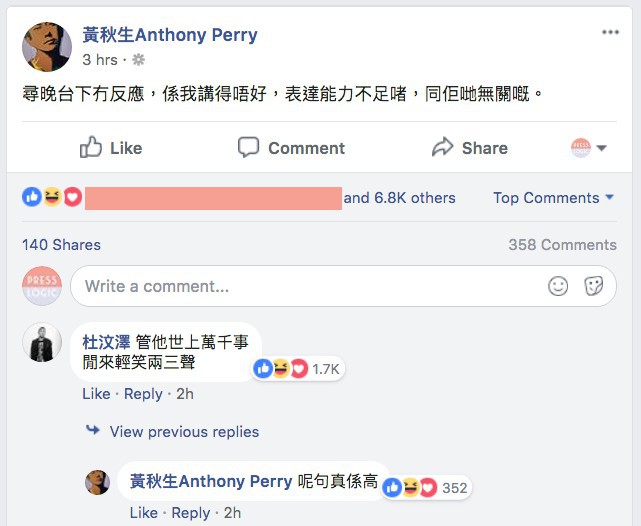
Task: Open the post options three-dots menu
Action: [610, 33]
